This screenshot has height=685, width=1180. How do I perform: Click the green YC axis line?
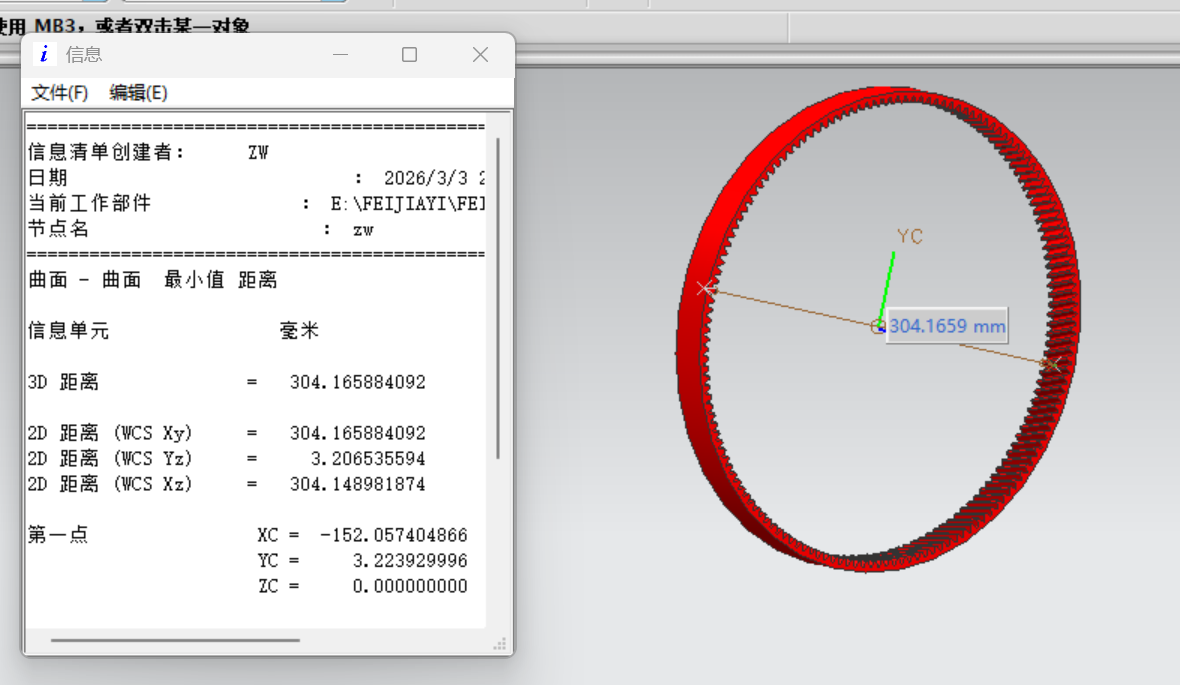pyautogui.click(x=886, y=288)
